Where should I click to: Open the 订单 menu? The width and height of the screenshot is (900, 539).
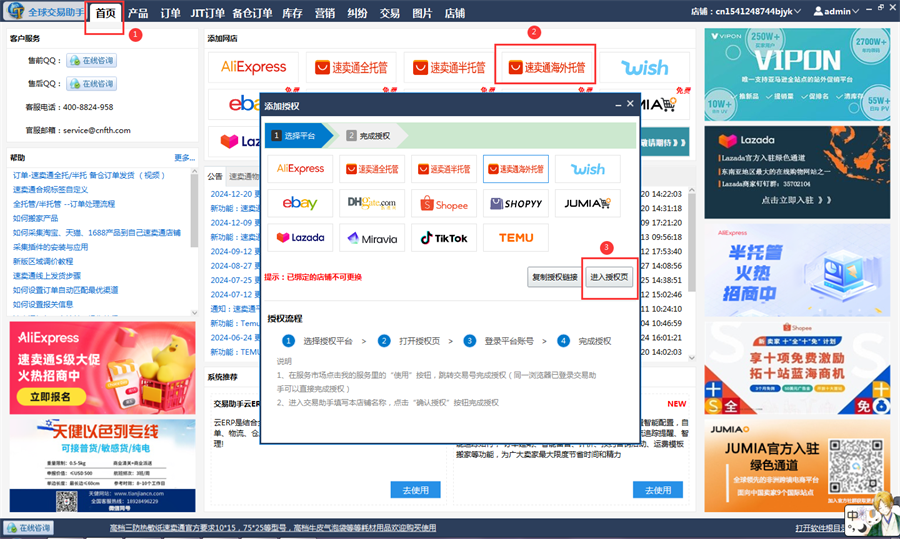click(x=170, y=13)
